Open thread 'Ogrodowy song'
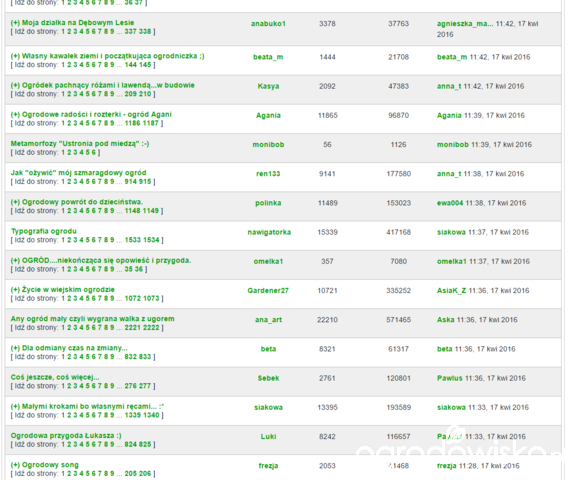The height and width of the screenshot is (480, 576). [x=50, y=465]
